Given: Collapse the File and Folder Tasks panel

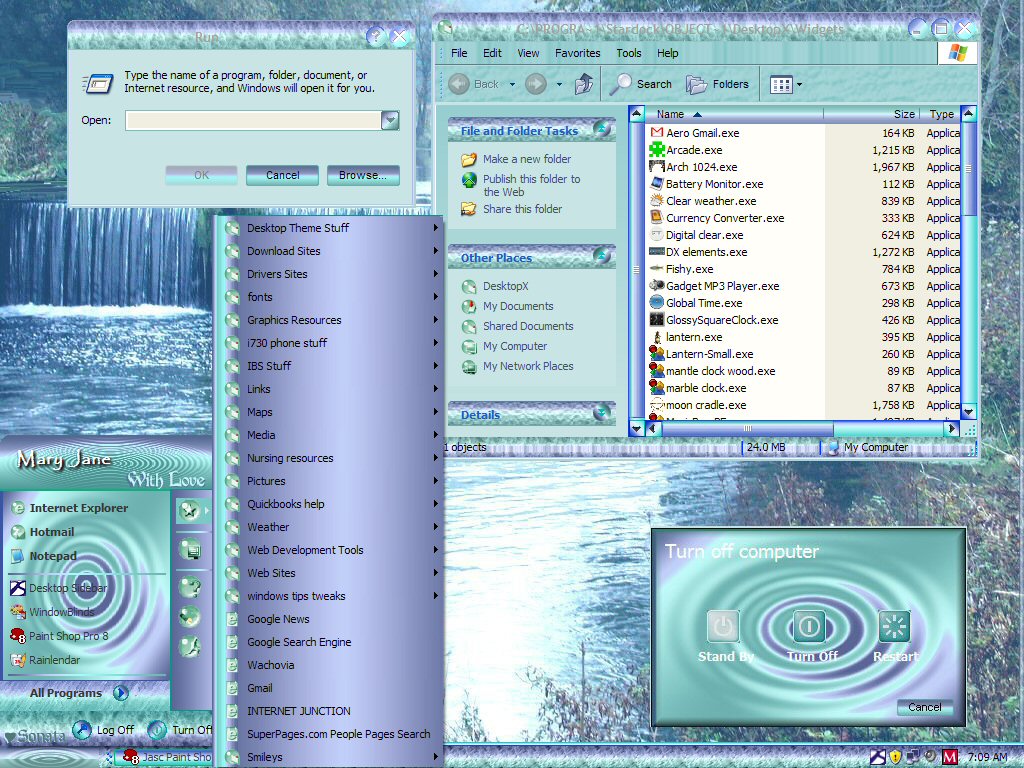Looking at the screenshot, I should coord(601,129).
